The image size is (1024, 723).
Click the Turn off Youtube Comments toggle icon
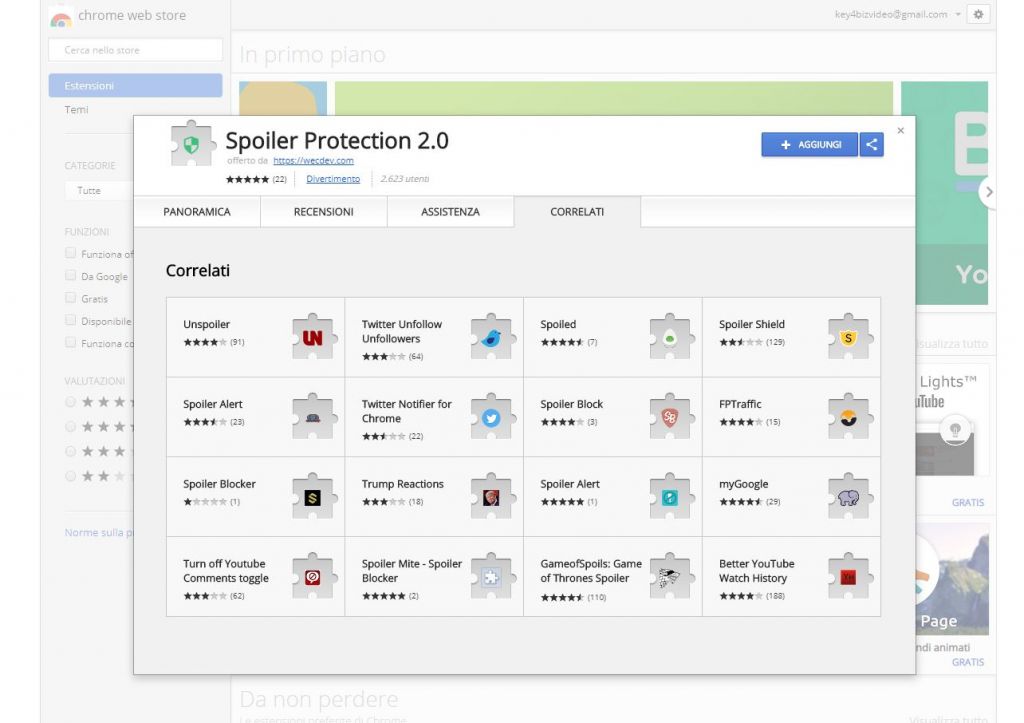313,577
